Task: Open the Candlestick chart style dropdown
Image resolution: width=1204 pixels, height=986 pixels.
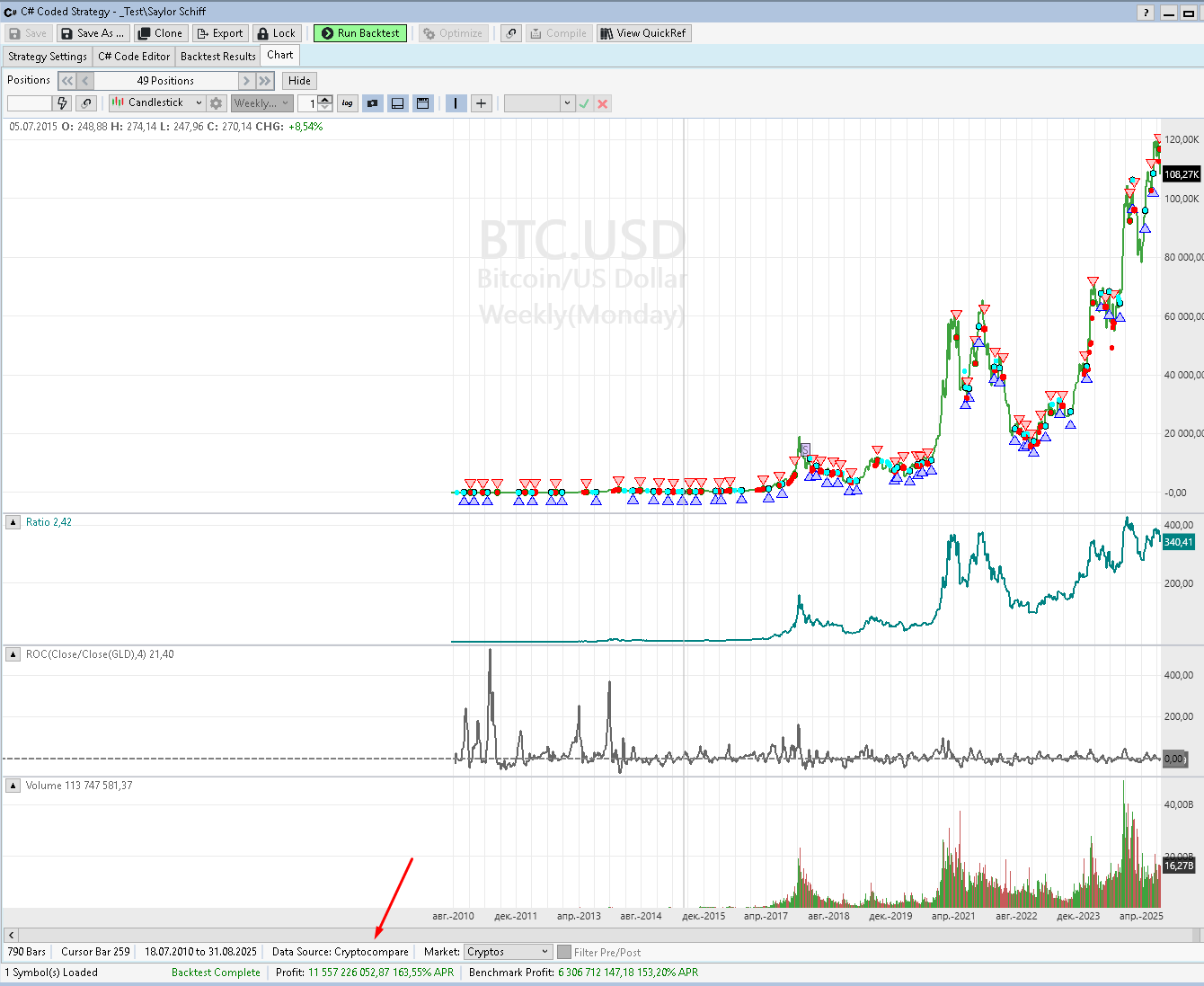Action: click(x=157, y=103)
